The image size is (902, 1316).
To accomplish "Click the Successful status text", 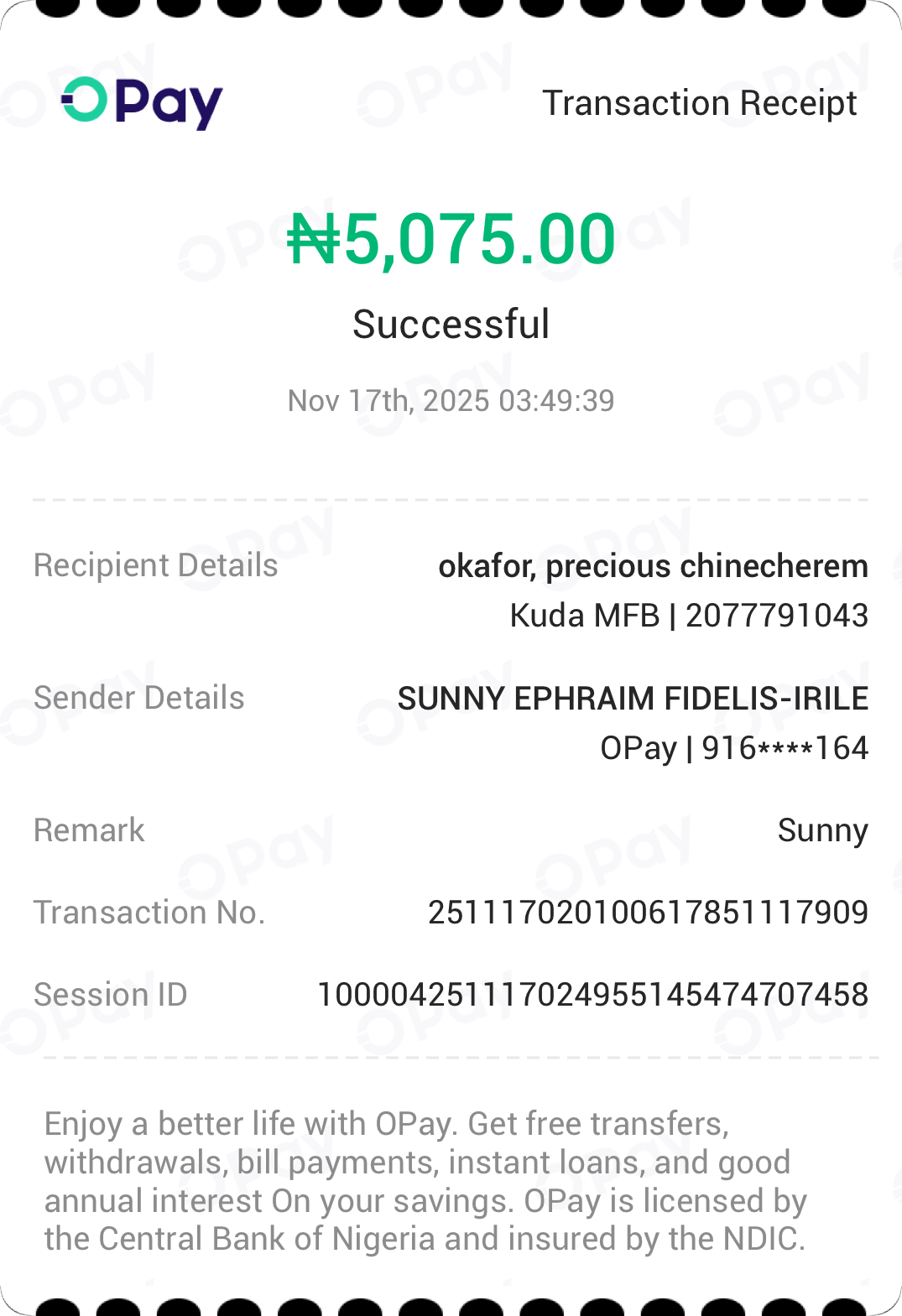I will pyautogui.click(x=451, y=325).
